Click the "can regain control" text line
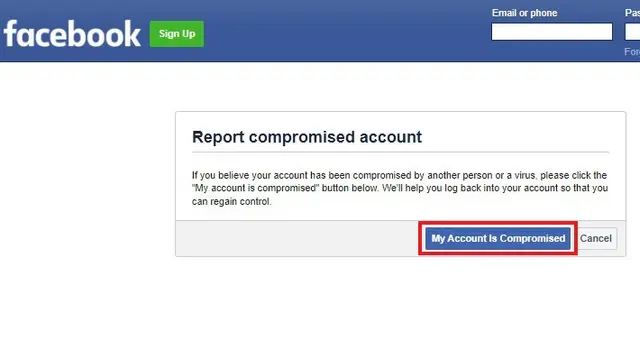The width and height of the screenshot is (640, 360). [231, 202]
